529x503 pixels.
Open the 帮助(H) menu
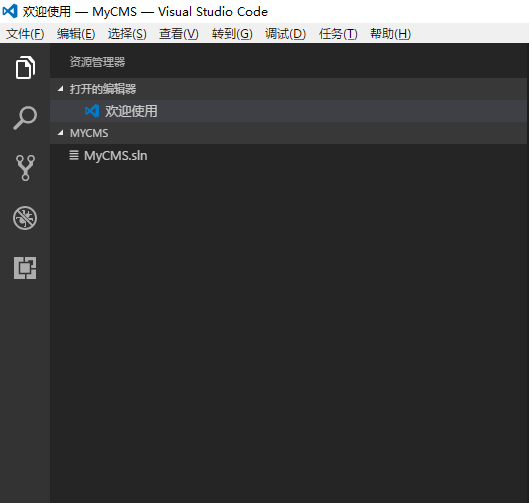click(390, 34)
